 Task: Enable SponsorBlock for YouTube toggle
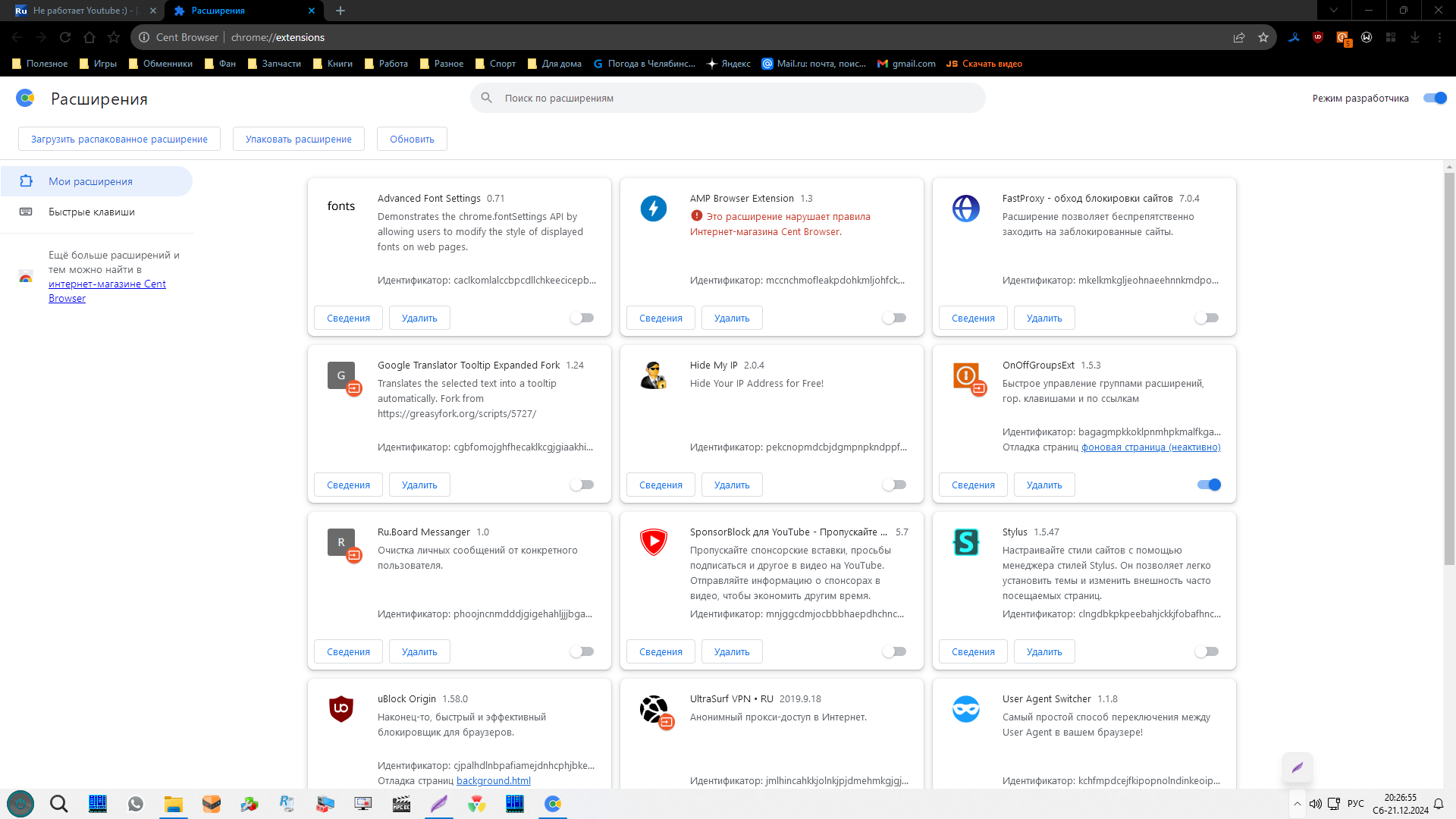pos(895,651)
